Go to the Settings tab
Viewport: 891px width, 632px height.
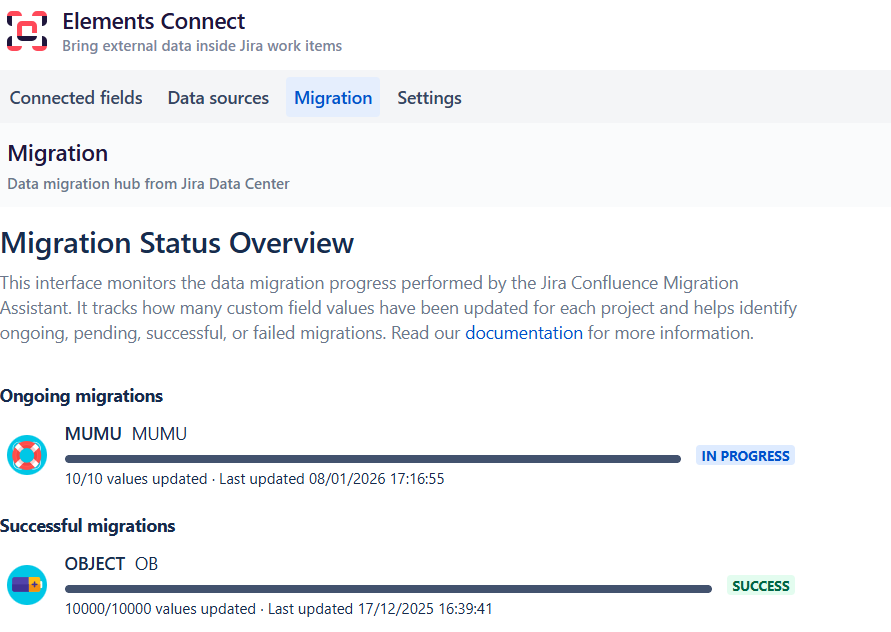(429, 98)
